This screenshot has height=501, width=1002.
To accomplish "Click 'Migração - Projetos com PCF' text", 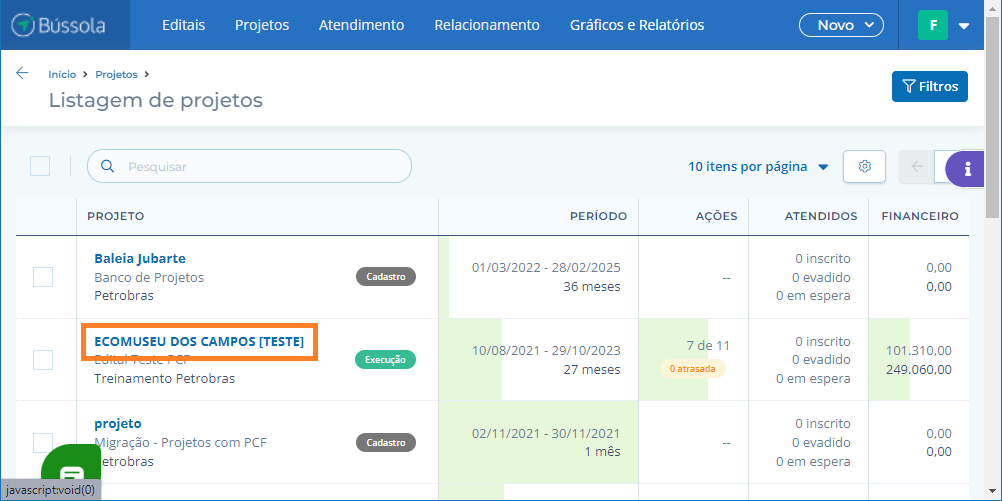I will [180, 442].
